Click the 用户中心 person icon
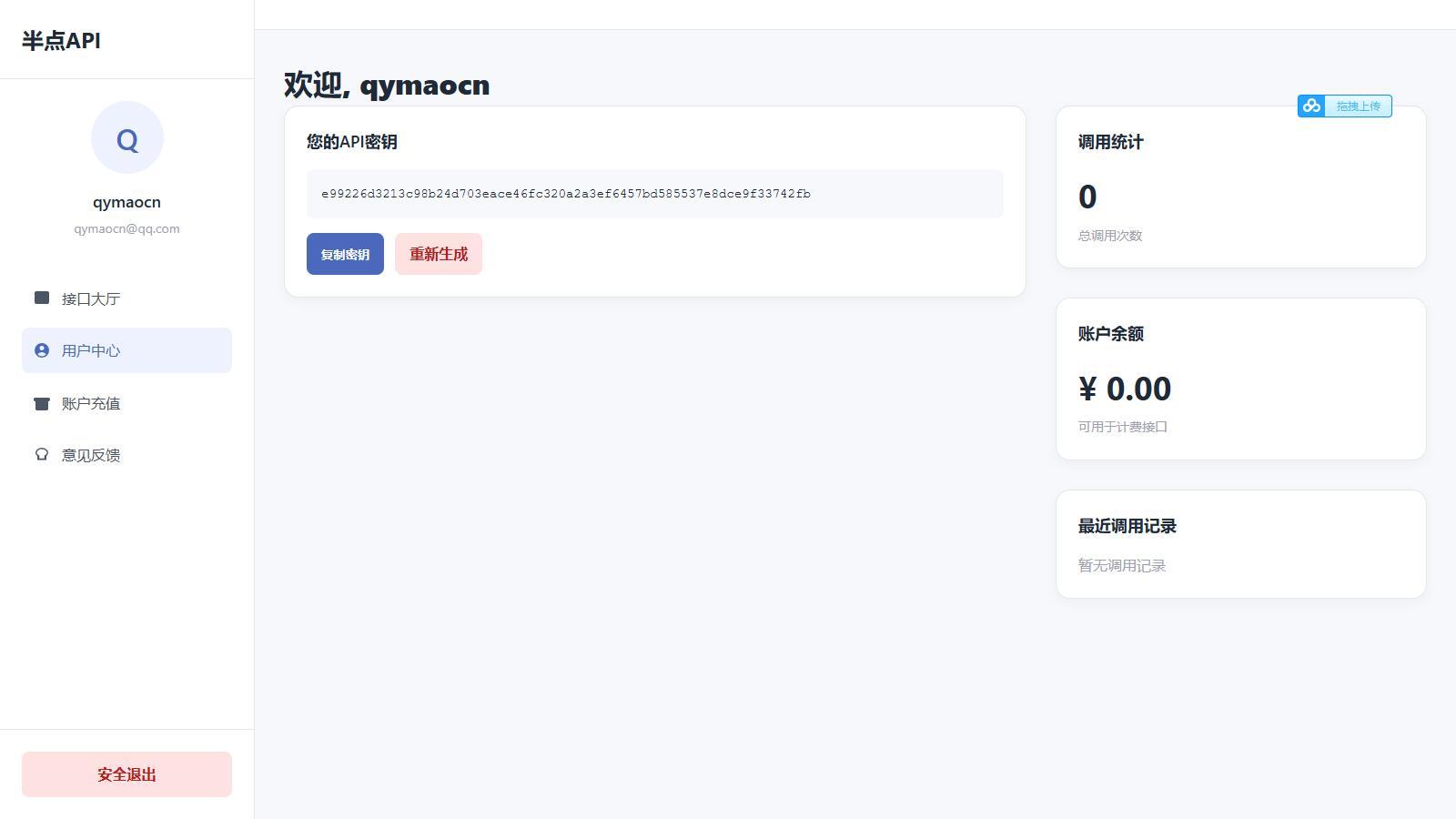This screenshot has width=1456, height=819. [42, 350]
